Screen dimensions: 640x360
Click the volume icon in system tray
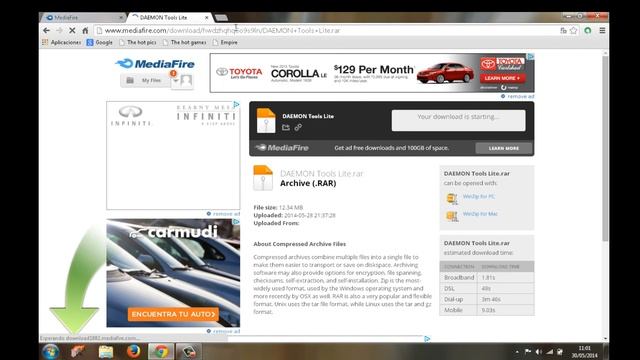pos(538,351)
